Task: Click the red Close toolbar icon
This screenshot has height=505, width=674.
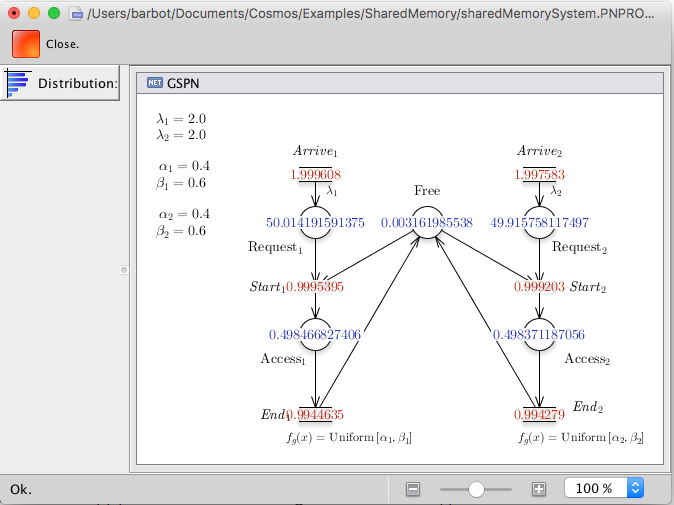Action: (x=27, y=44)
